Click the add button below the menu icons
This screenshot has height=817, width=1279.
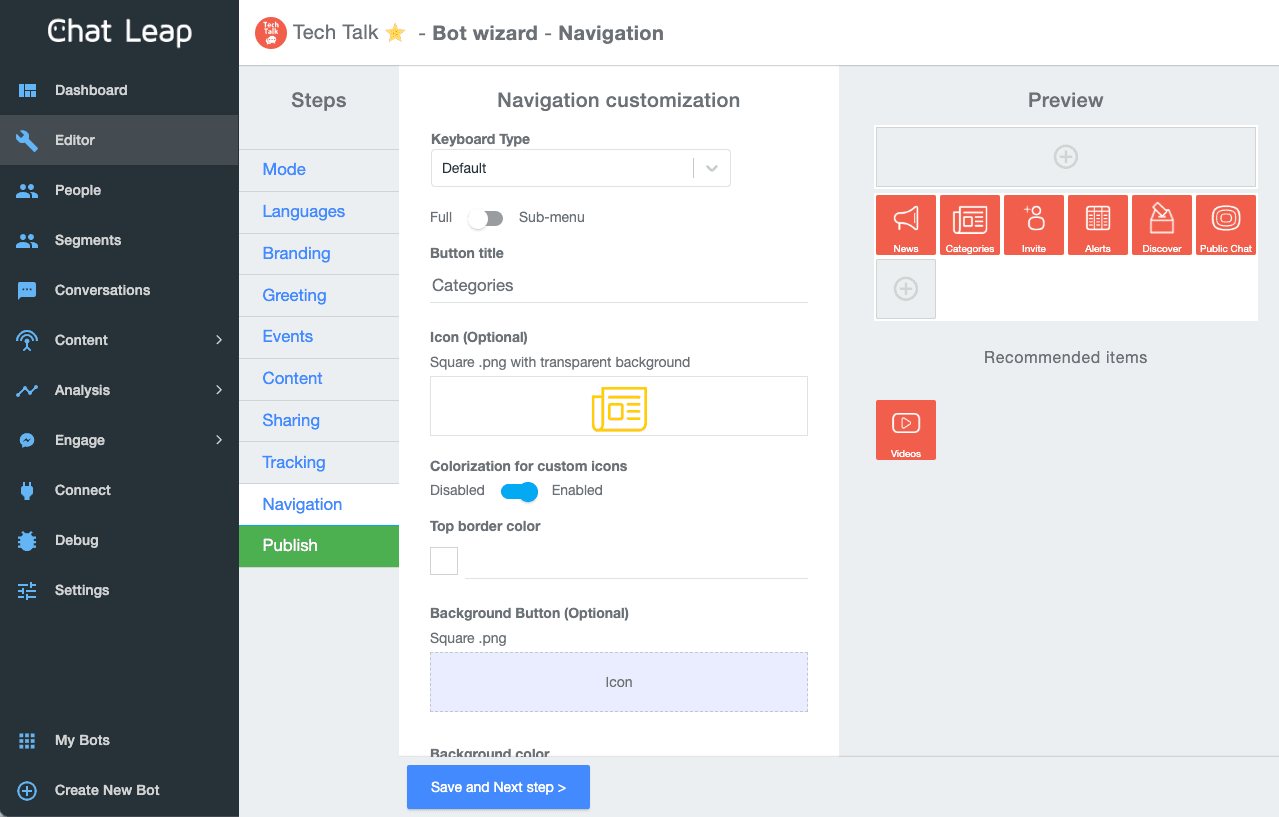point(905,288)
